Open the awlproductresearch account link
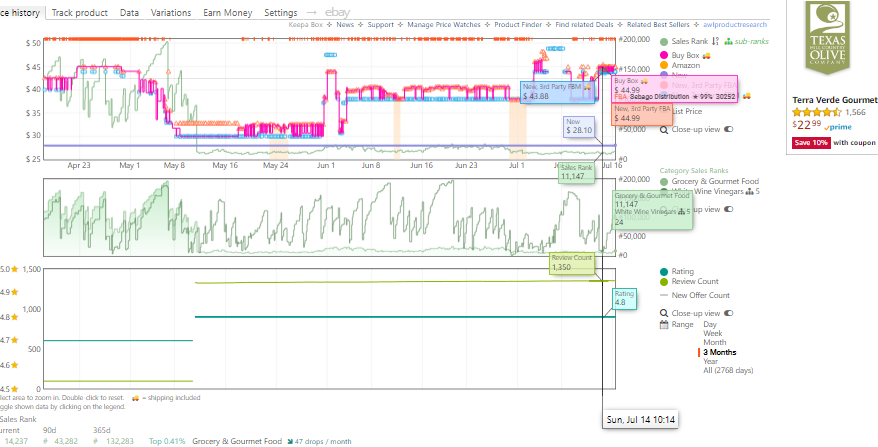Image resolution: width=878 pixels, height=447 pixels. (735, 25)
